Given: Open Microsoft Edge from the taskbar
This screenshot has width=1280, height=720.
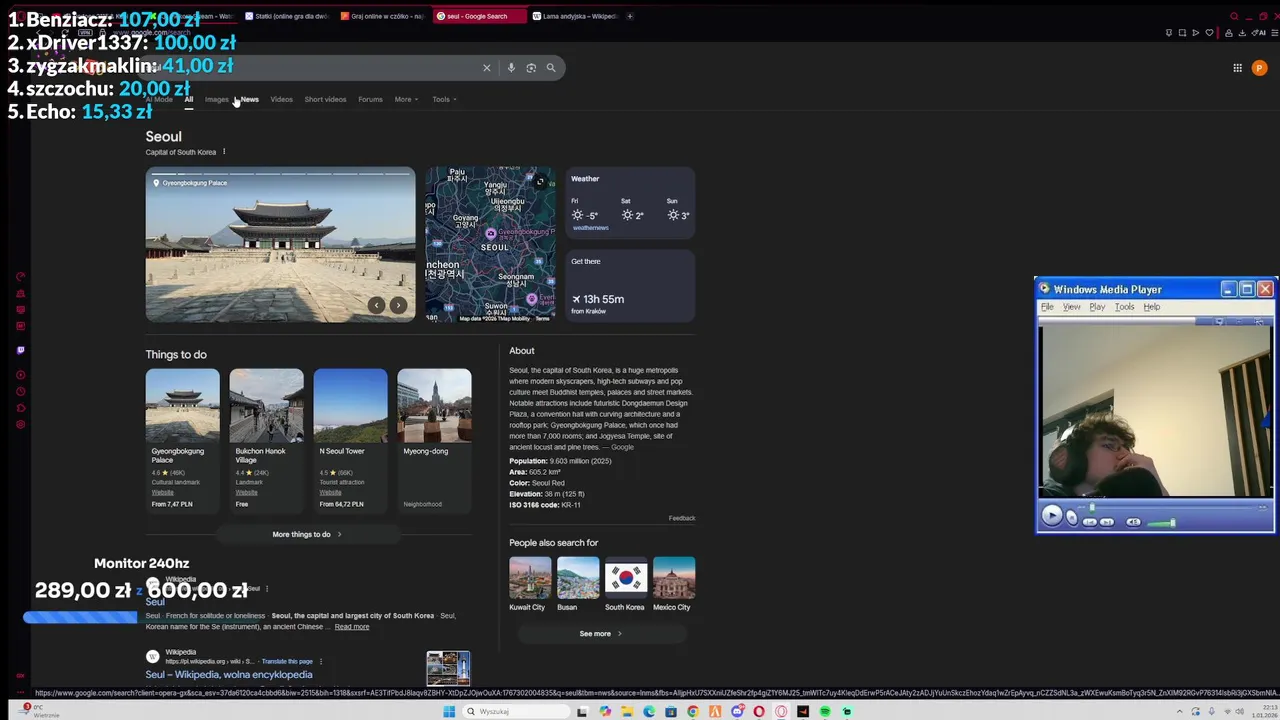Looking at the screenshot, I should click(x=649, y=711).
